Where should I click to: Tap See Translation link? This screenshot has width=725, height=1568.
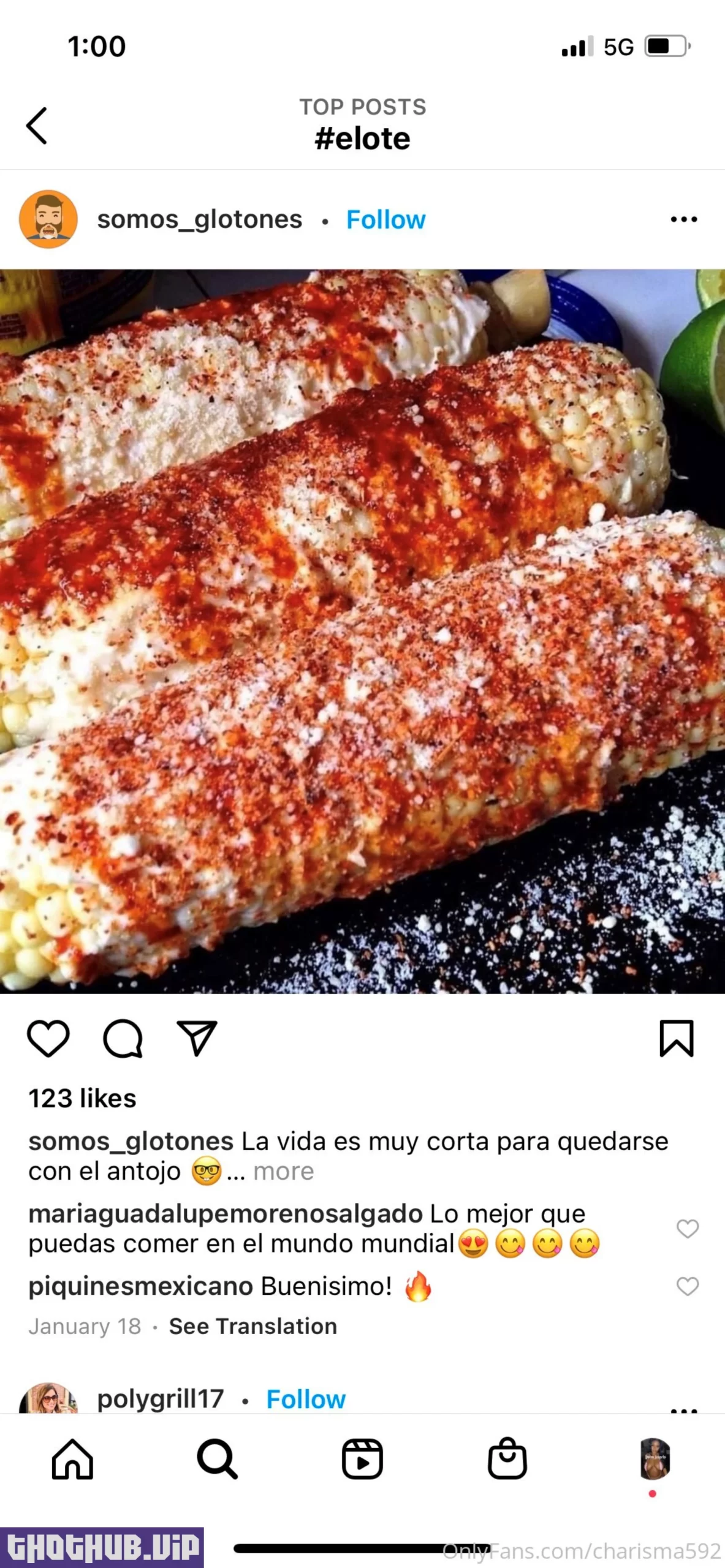point(253,1326)
